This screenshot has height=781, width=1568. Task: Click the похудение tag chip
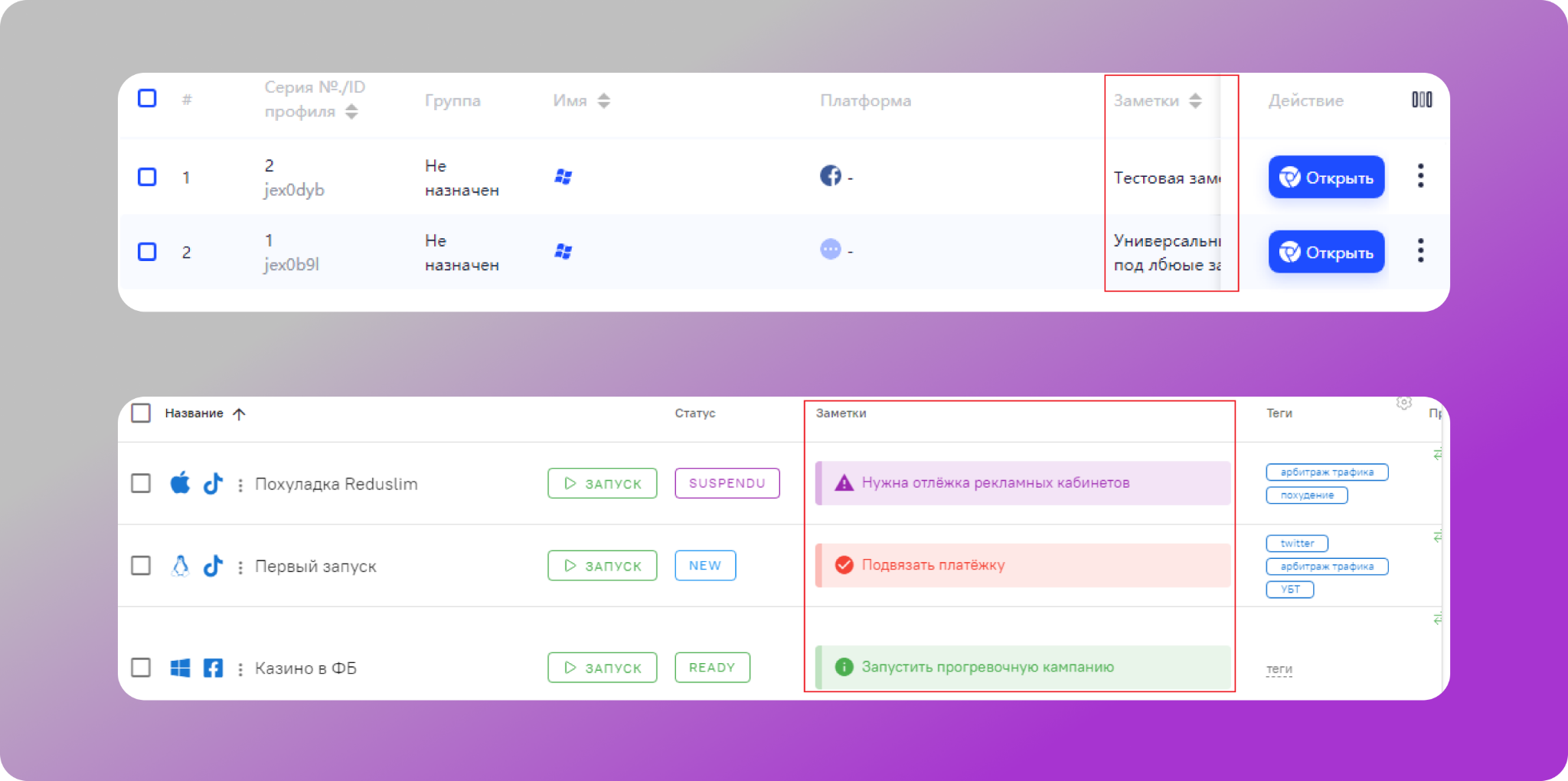[x=1306, y=495]
